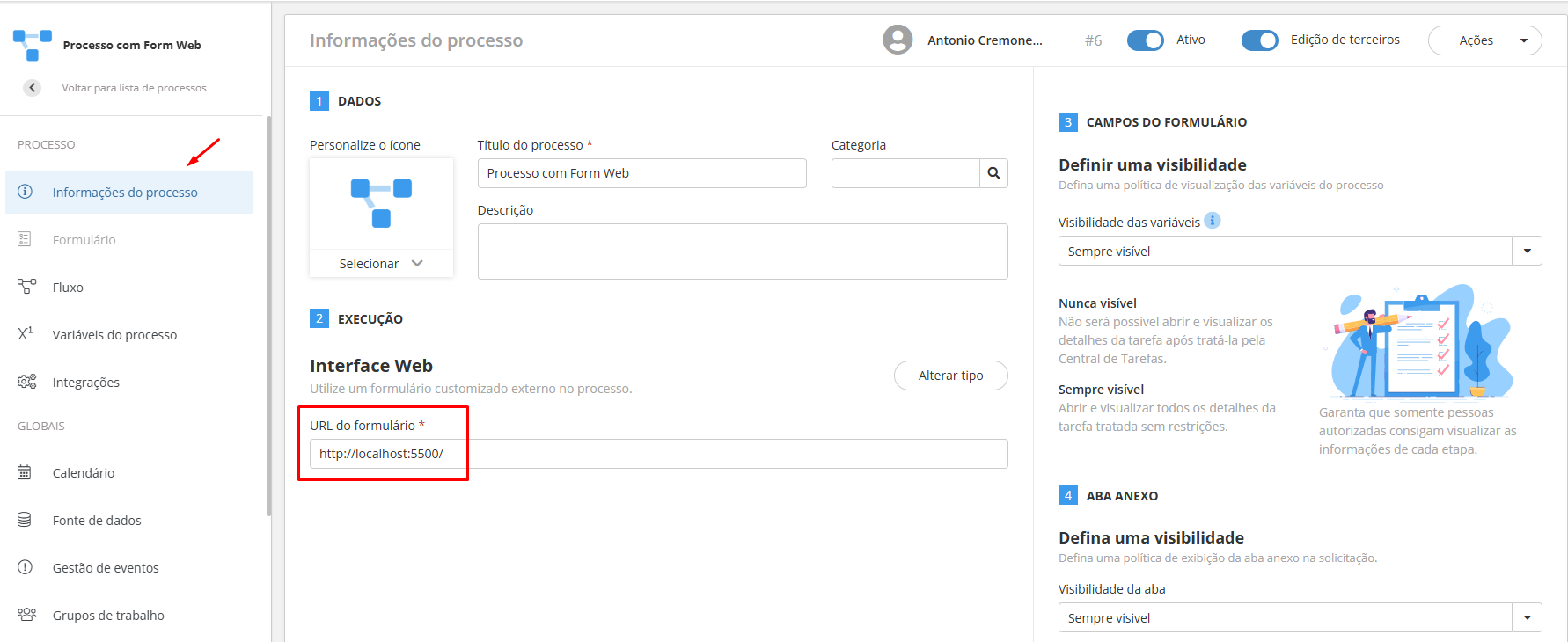This screenshot has height=642, width=1568.
Task: Open Grupos de trabalho menu item
Action: coord(129,615)
